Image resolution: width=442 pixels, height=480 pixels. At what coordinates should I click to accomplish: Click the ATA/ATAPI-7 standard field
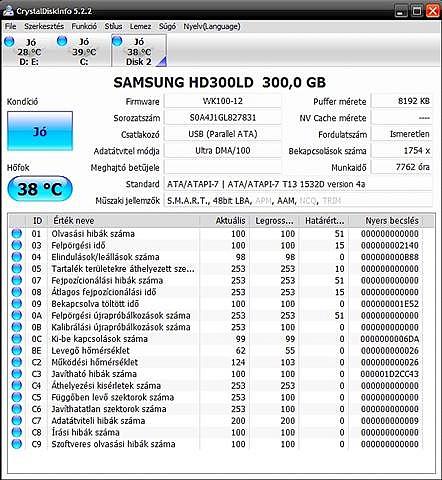(298, 184)
